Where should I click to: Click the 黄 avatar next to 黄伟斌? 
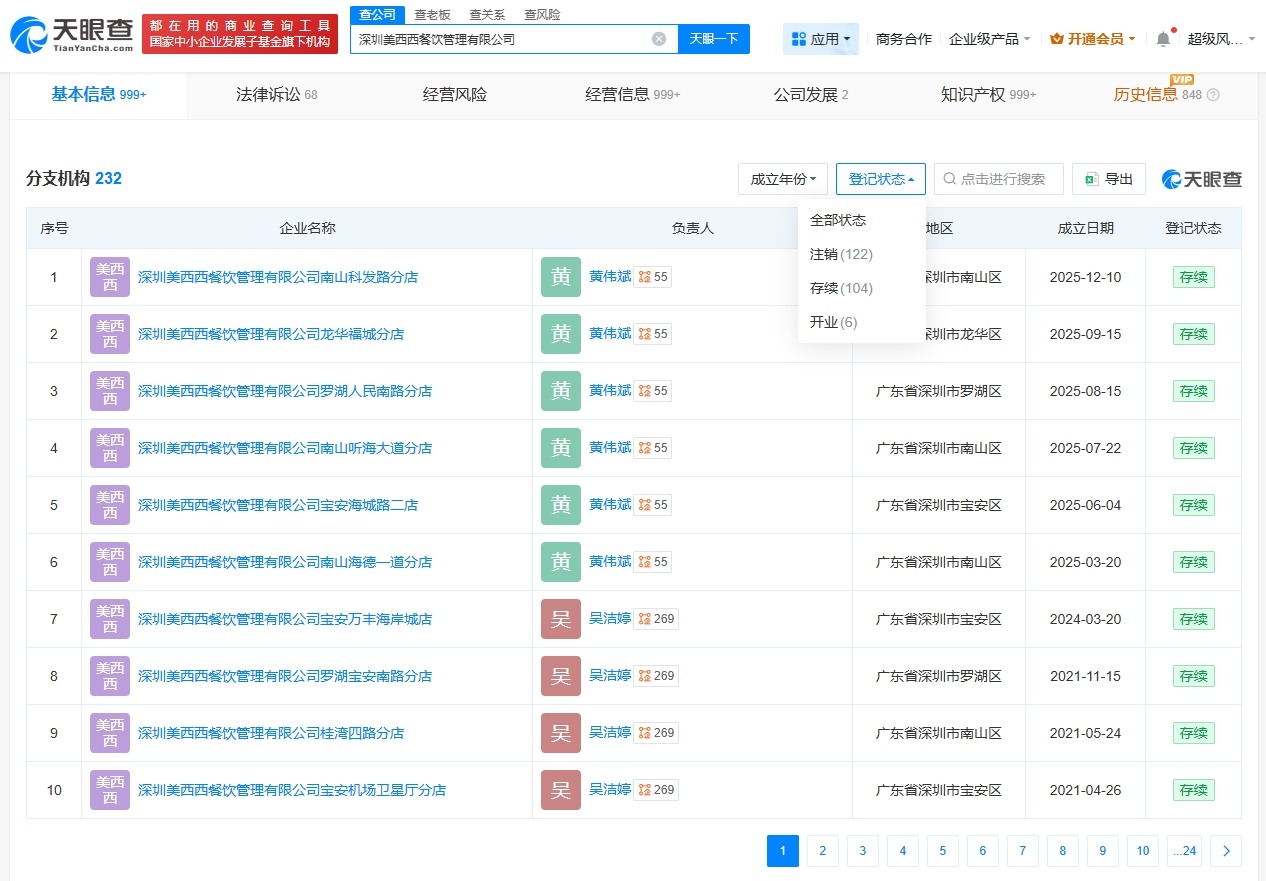[560, 277]
